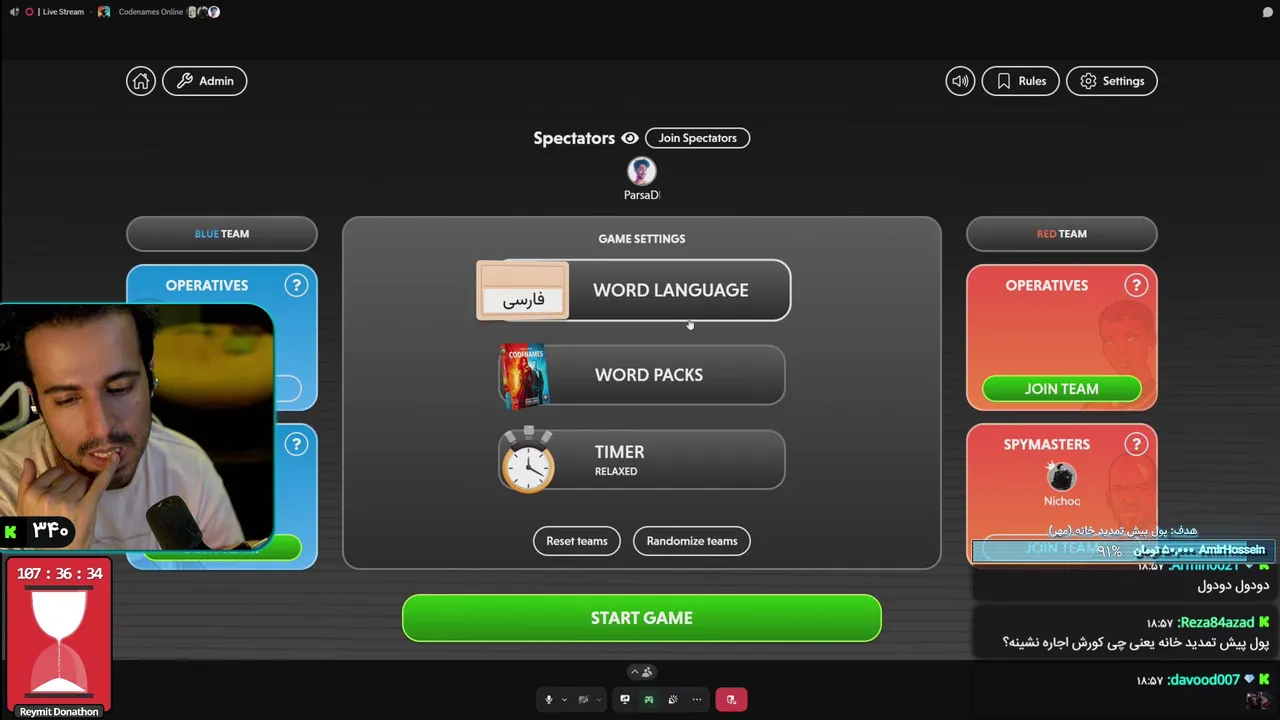The image size is (1280, 720).
Task: Open Blue Spymasters help question mark
Action: [296, 444]
